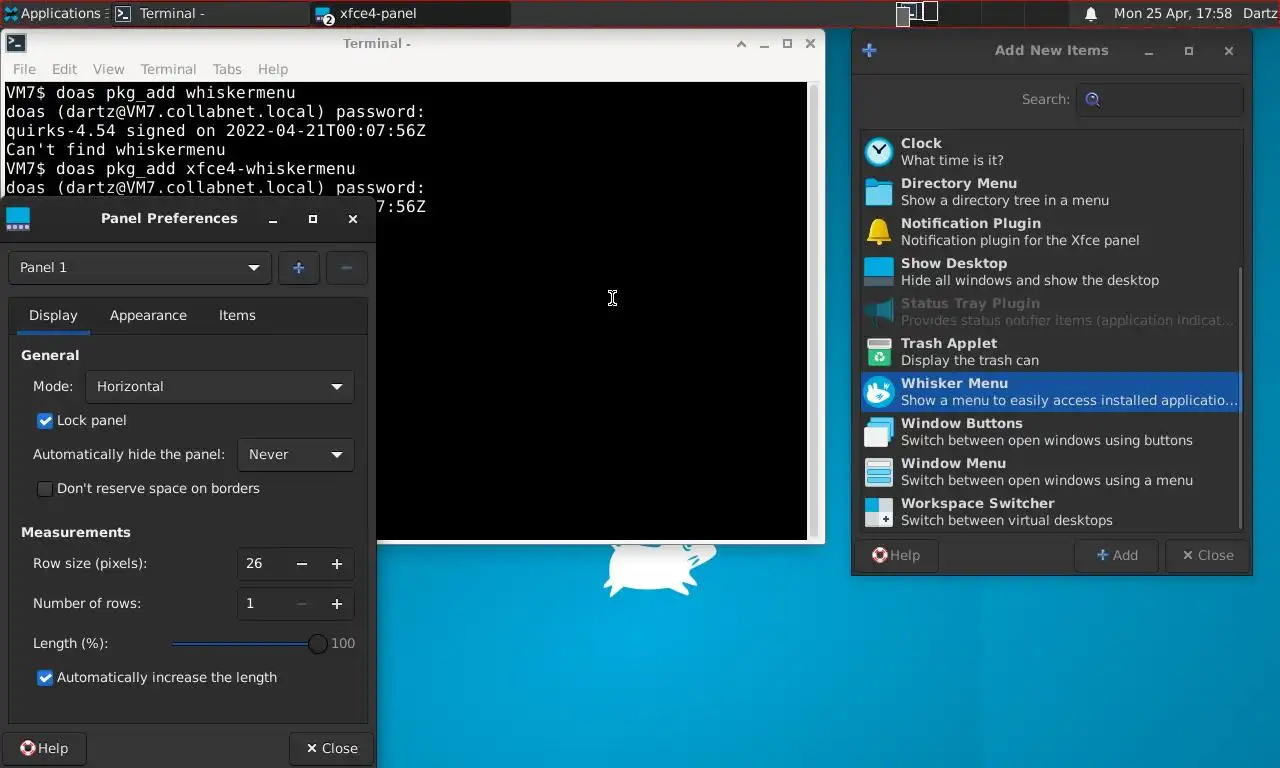Select the Clock plugin icon
The width and height of the screenshot is (1280, 768).
[x=879, y=152]
